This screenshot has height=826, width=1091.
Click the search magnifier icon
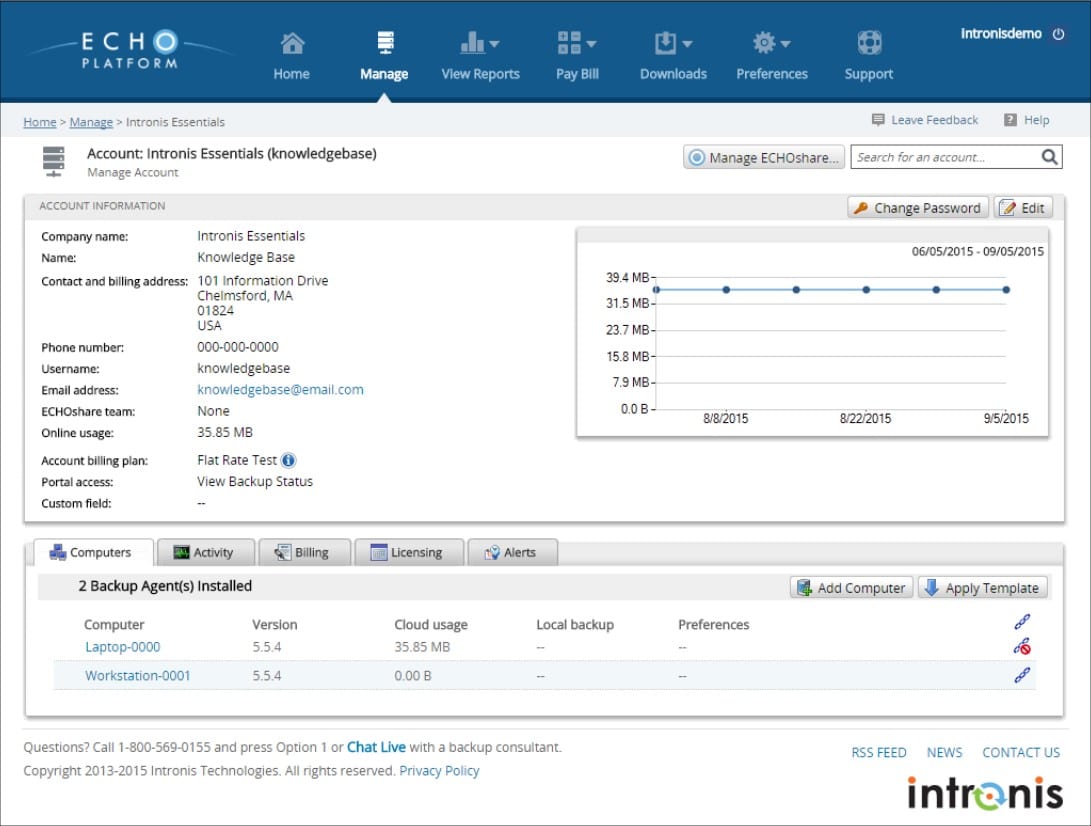pos(1049,157)
